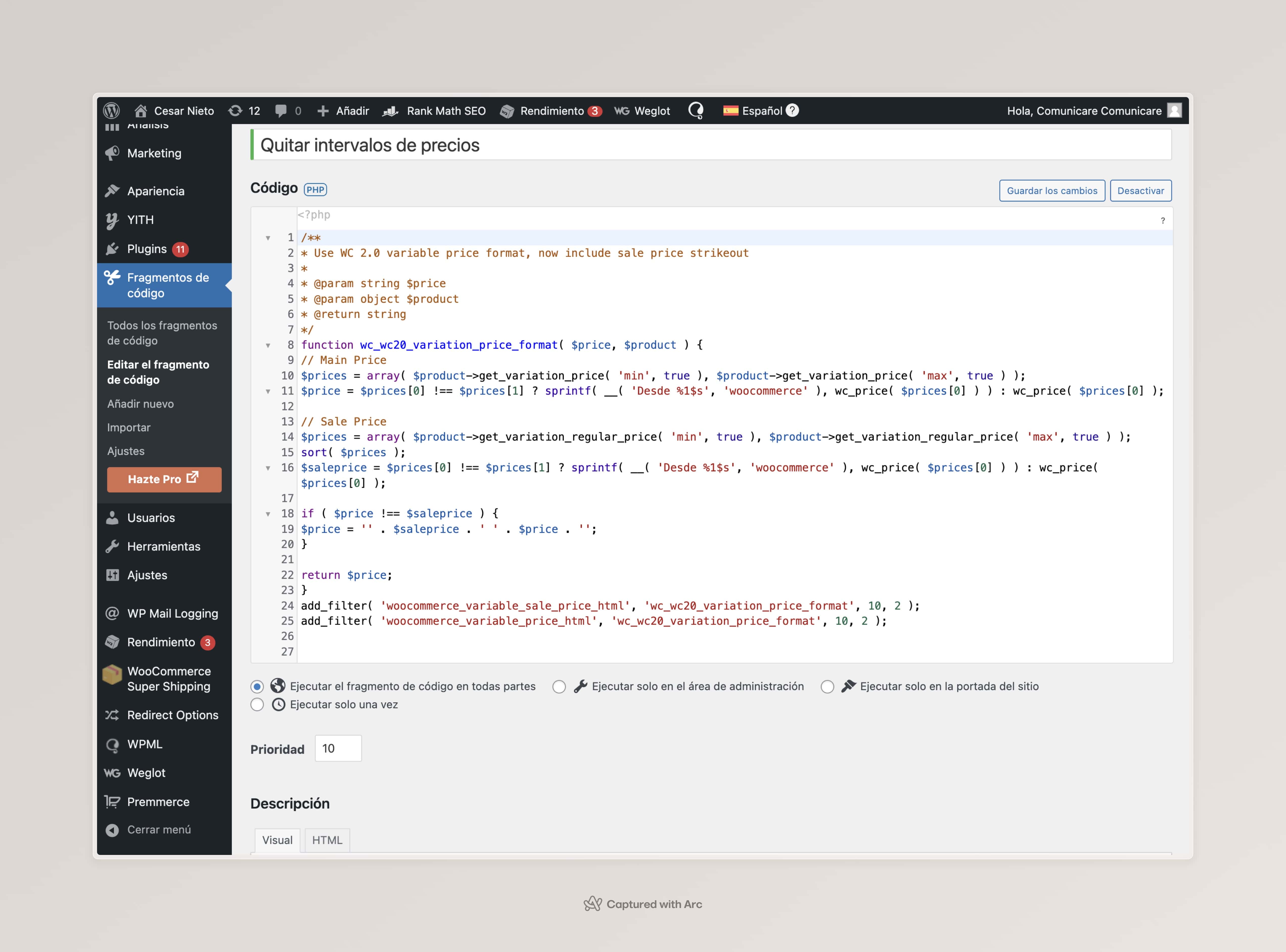Click the Prioridad number field

pos(338,749)
